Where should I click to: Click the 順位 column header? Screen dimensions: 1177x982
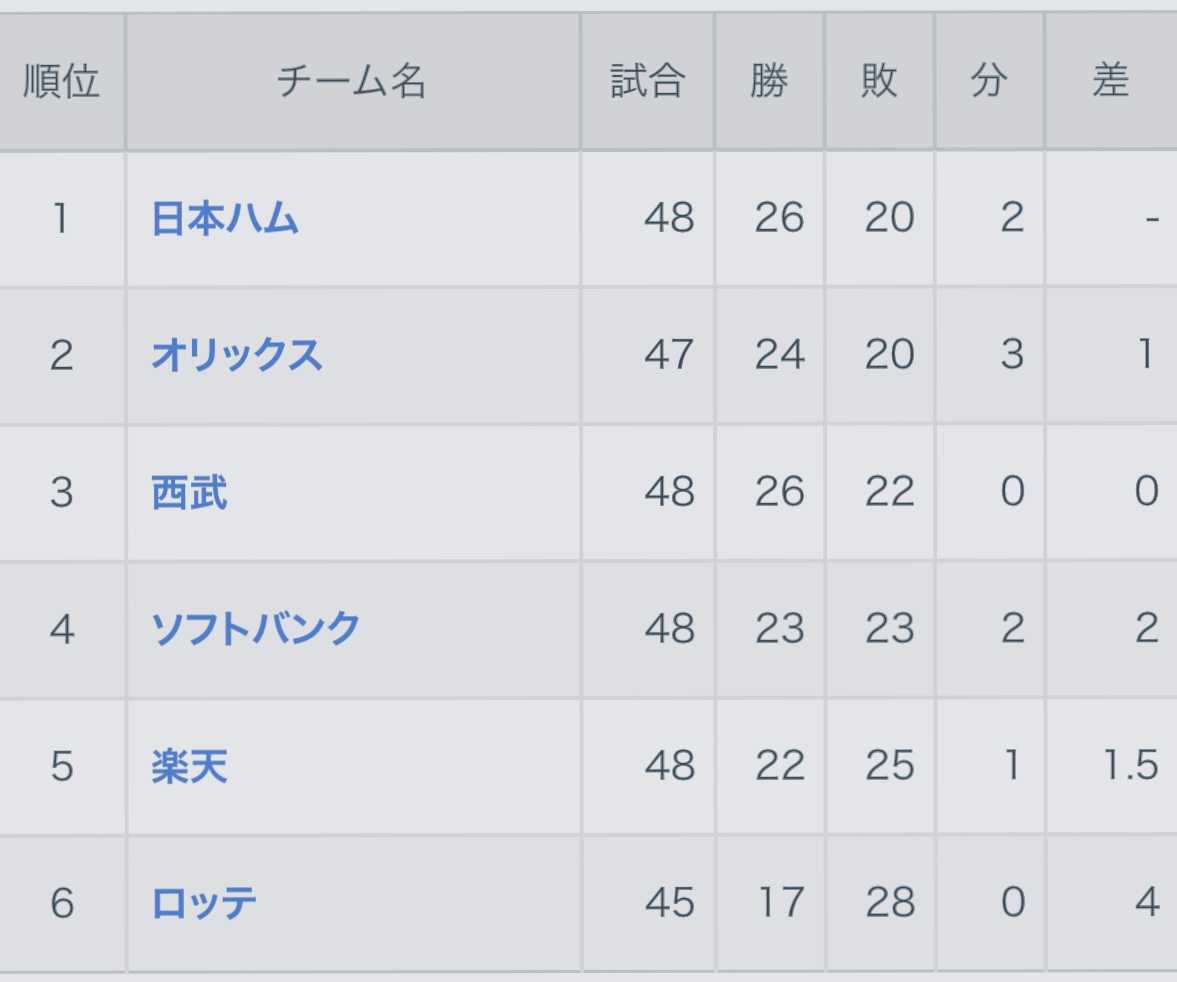click(x=62, y=81)
